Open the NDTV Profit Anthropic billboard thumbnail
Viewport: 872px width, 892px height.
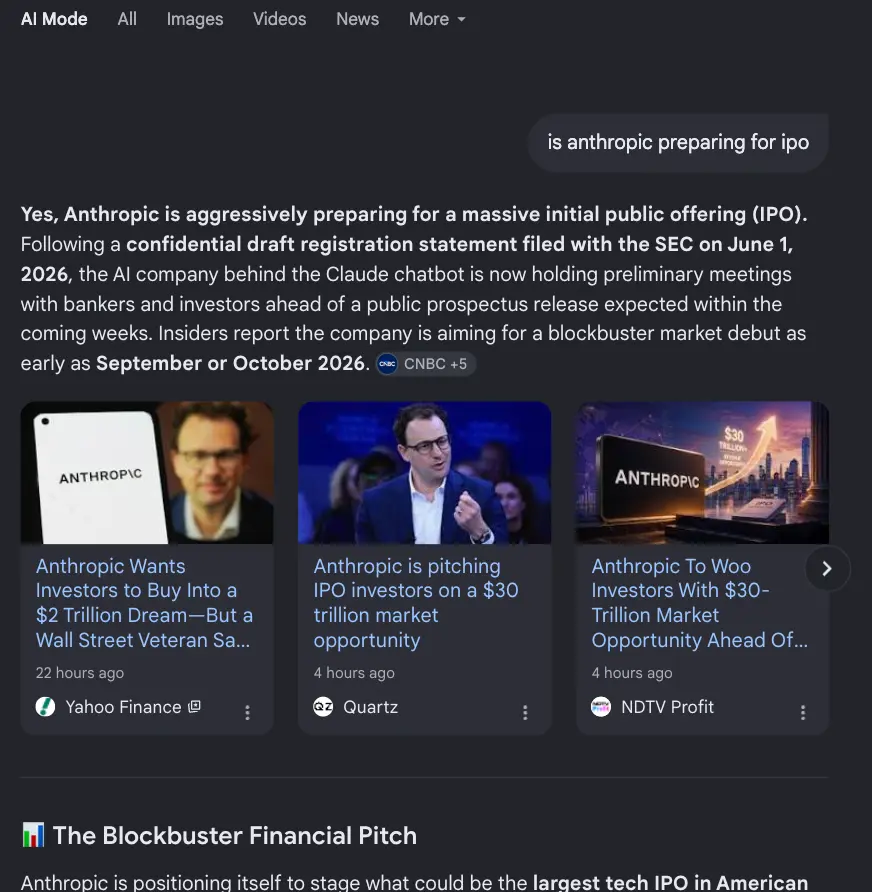[x=702, y=473]
